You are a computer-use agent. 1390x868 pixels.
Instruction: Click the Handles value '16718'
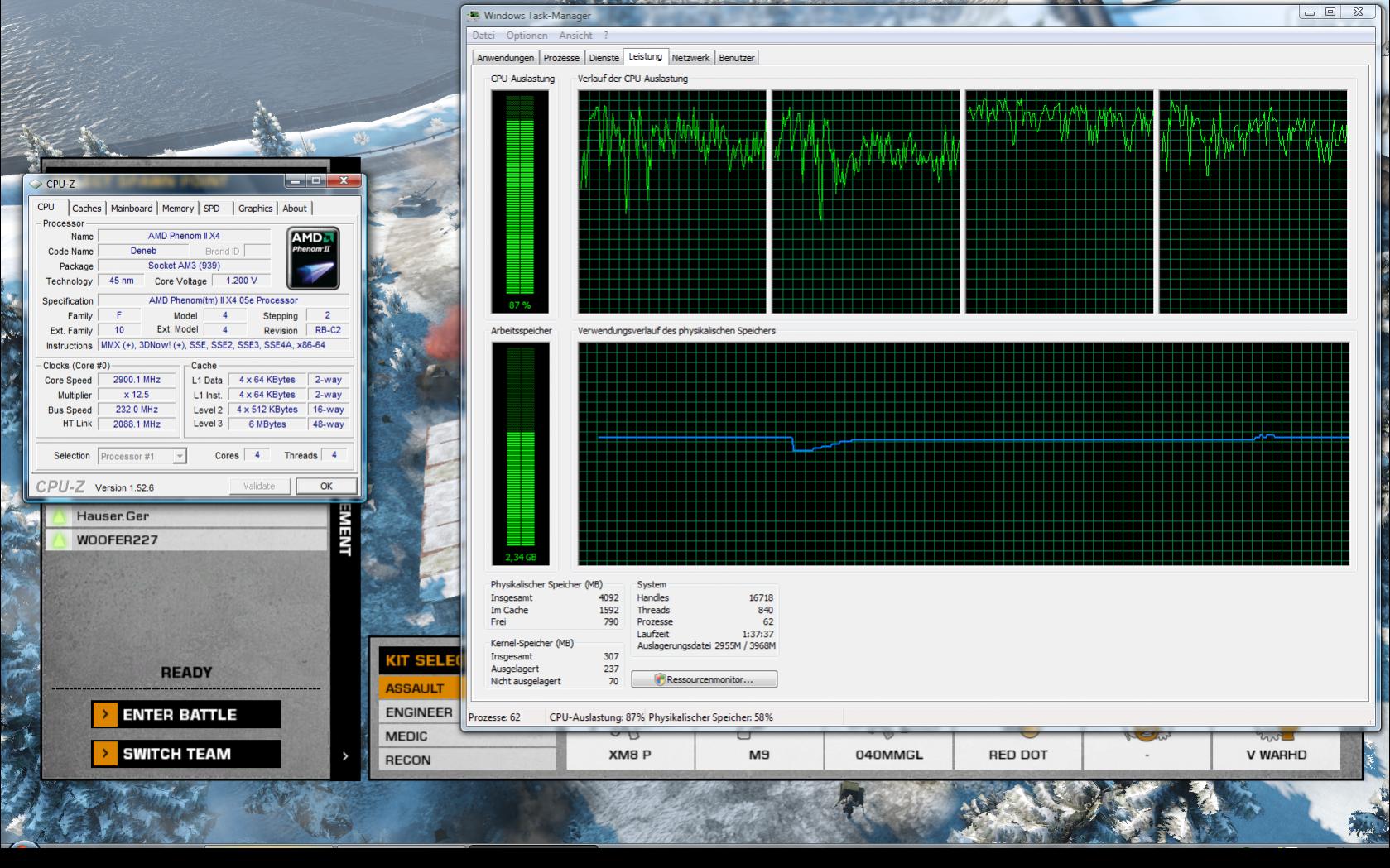coord(761,597)
